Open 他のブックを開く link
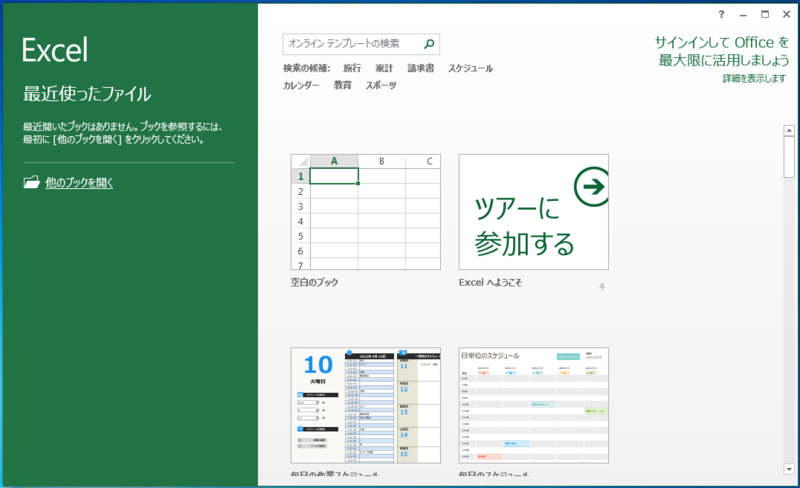800x488 pixels. (79, 182)
